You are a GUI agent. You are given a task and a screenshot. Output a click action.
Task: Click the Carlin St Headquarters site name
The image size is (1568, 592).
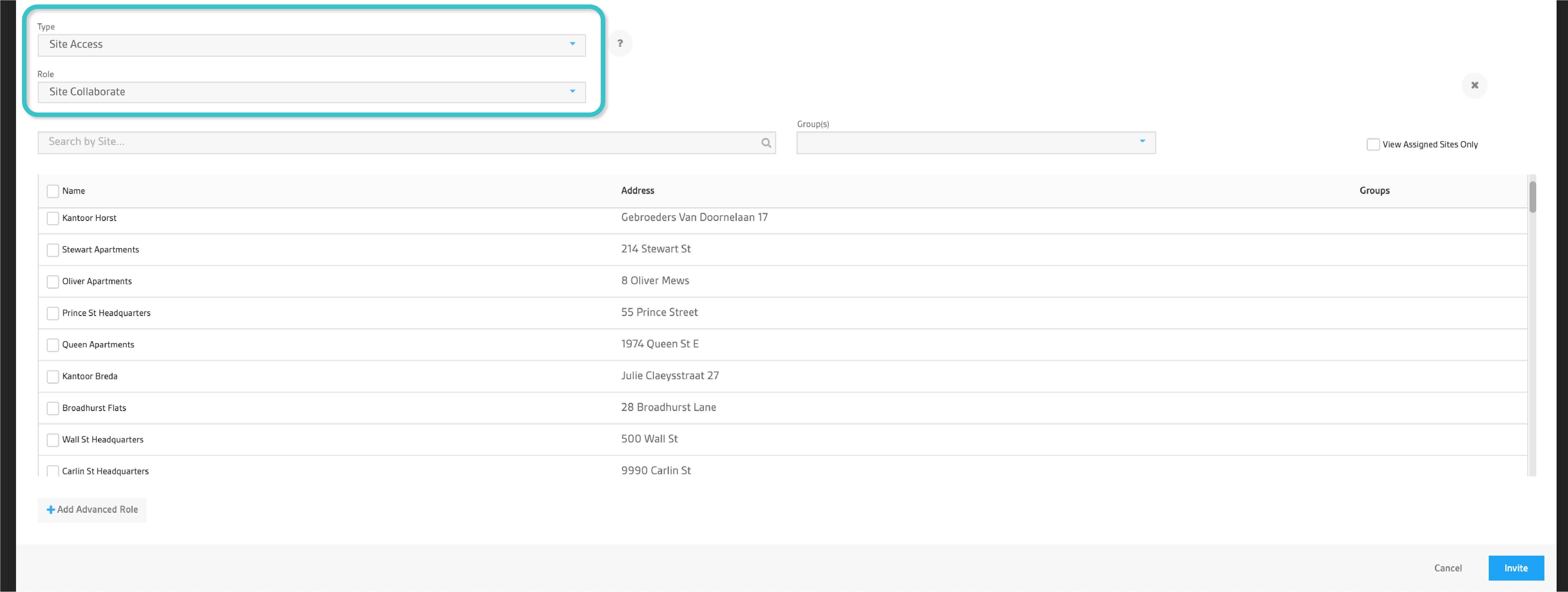click(105, 471)
